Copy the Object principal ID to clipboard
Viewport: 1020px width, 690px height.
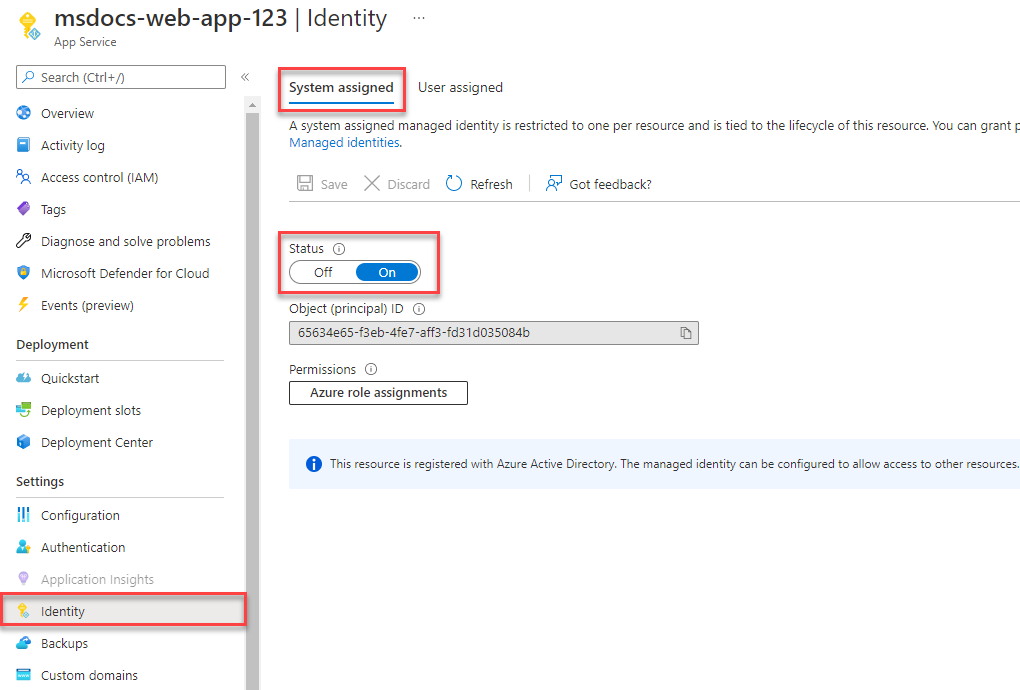[686, 333]
